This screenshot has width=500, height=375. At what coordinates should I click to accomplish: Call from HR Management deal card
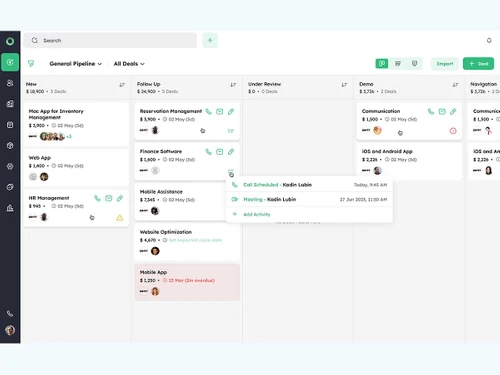pos(97,198)
